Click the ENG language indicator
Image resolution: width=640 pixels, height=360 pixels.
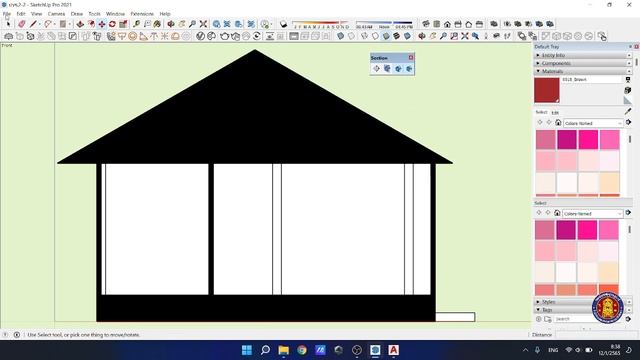point(553,350)
